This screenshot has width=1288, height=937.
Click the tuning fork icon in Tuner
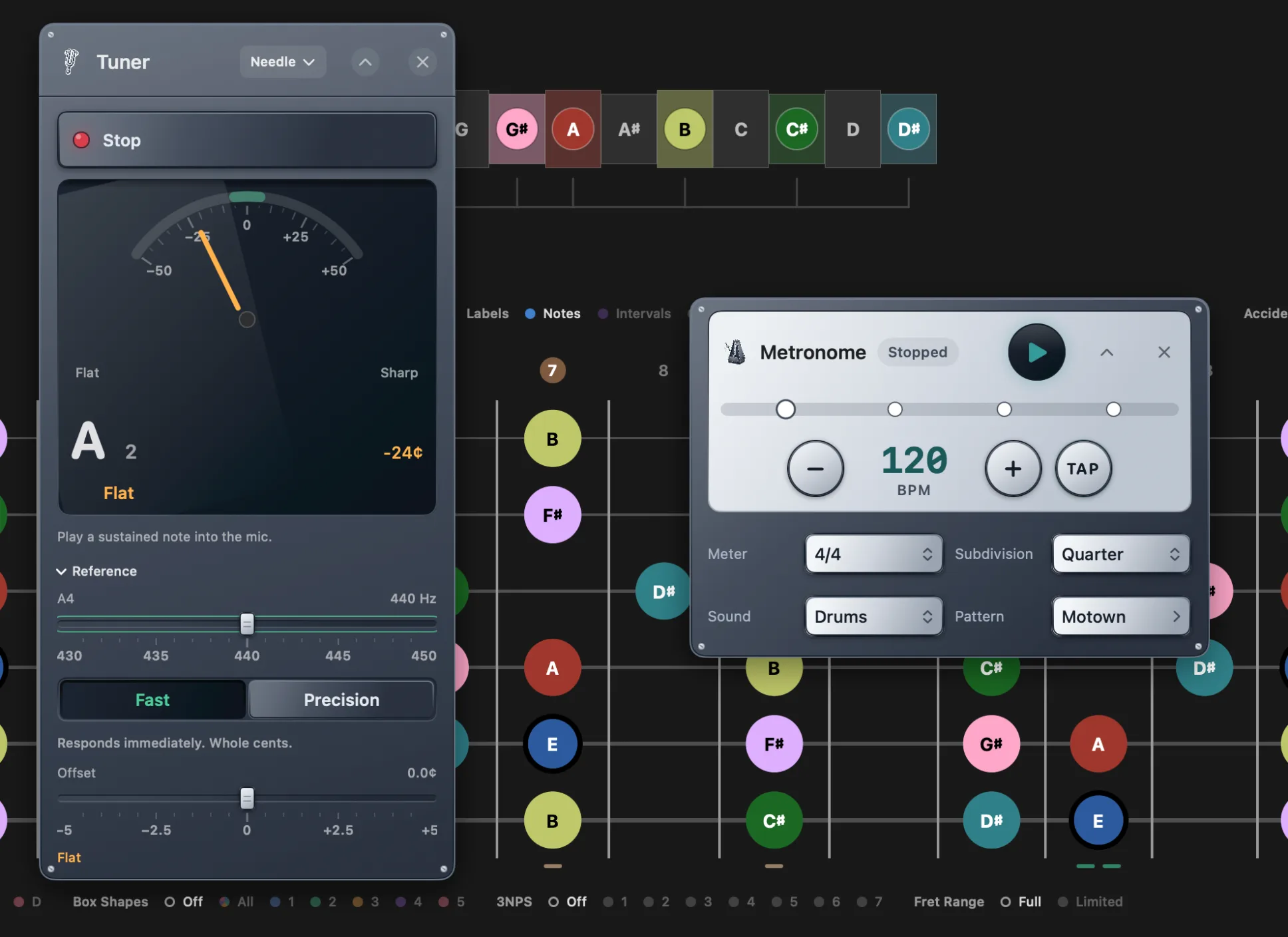point(71,62)
